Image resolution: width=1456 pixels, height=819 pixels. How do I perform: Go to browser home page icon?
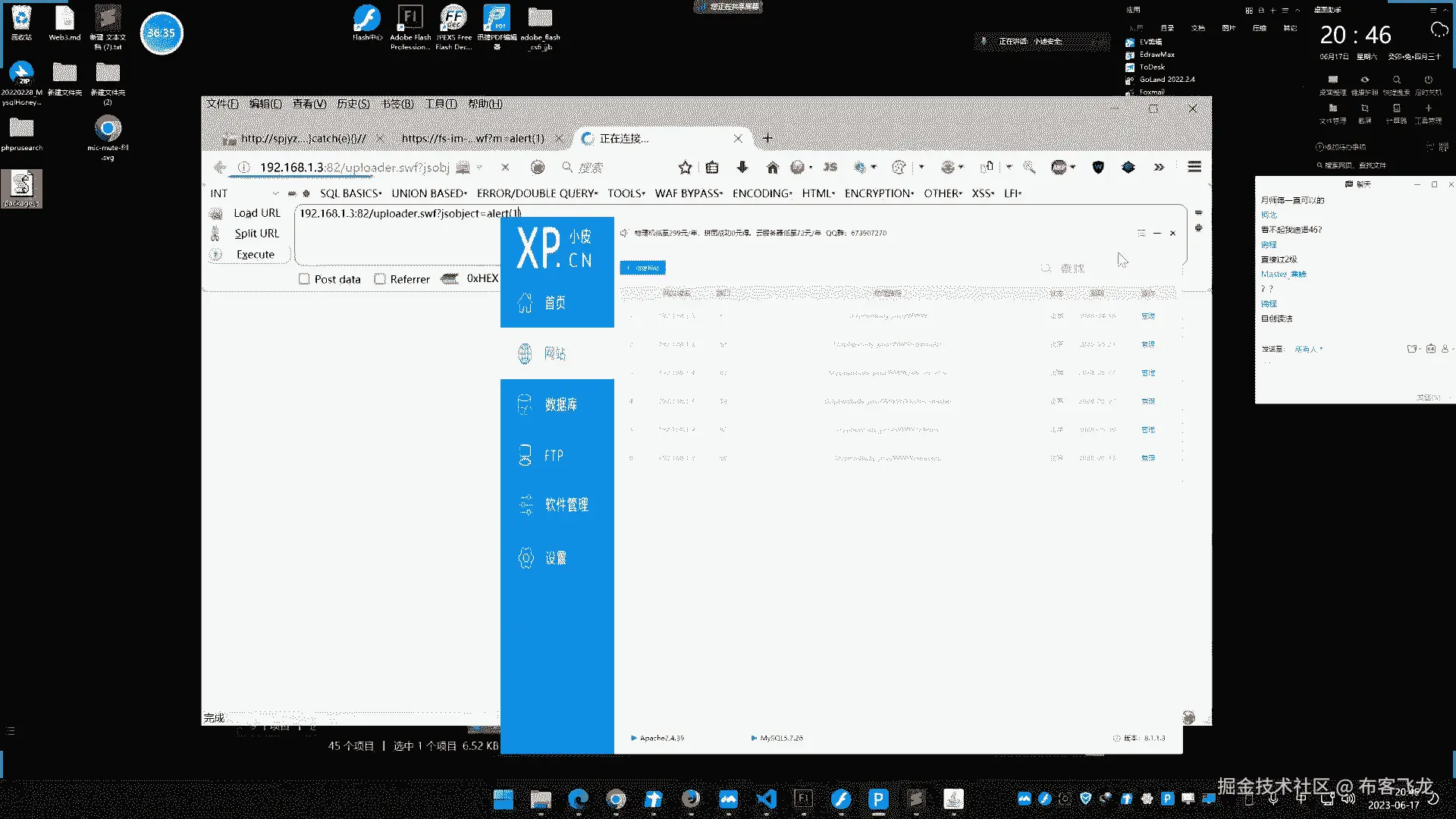click(772, 168)
